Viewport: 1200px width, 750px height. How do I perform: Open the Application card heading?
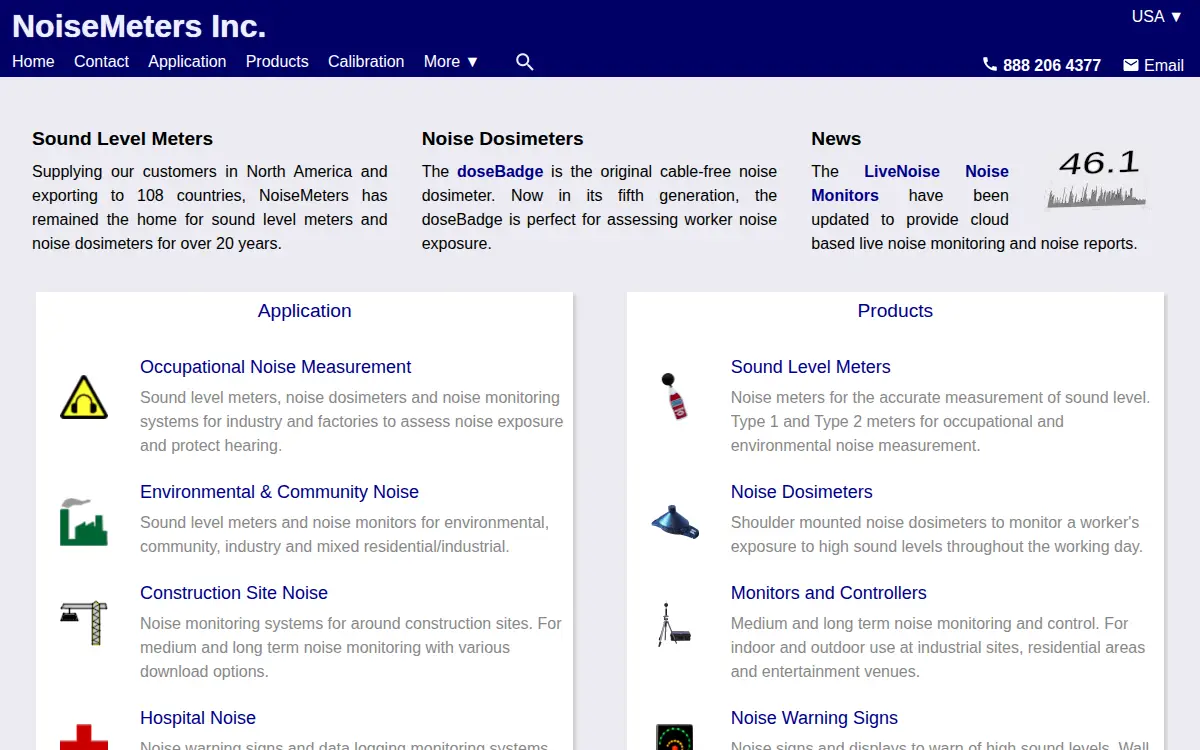304,310
